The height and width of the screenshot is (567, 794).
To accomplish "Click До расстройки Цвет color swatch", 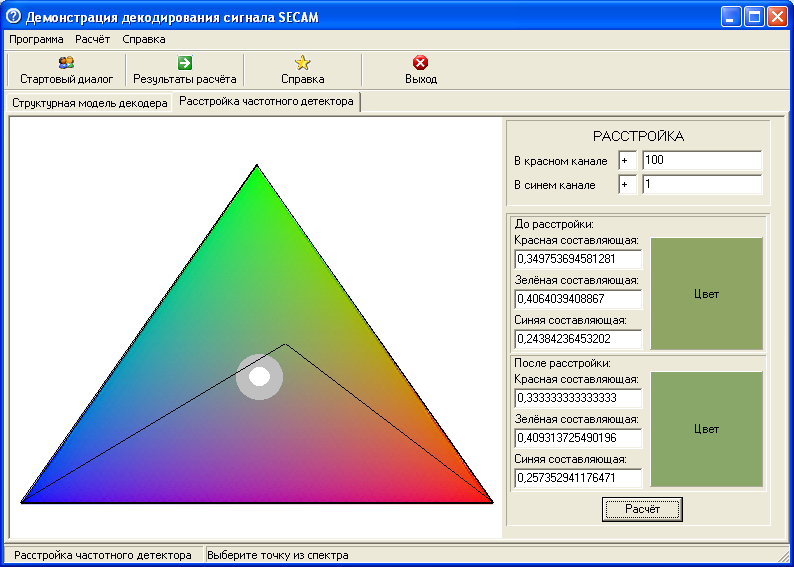I will click(706, 294).
